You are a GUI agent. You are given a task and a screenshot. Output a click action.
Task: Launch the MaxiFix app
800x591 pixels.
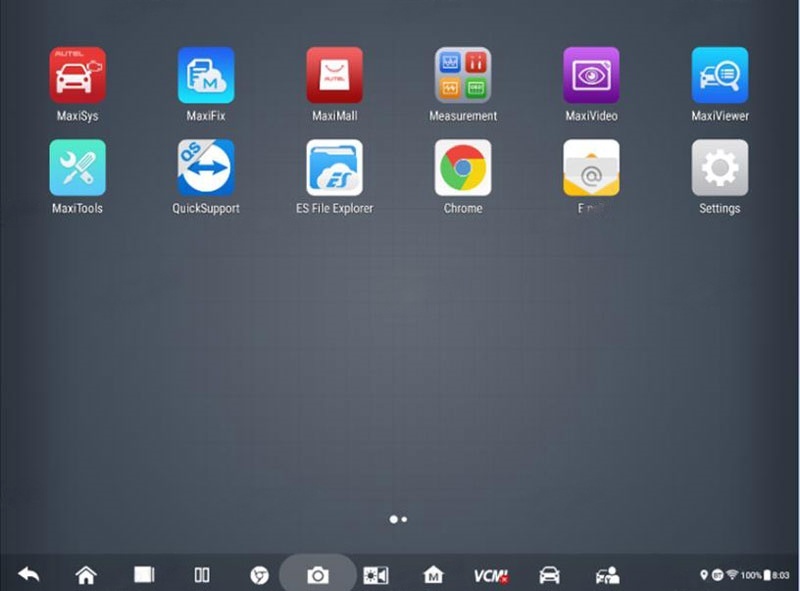(x=206, y=76)
